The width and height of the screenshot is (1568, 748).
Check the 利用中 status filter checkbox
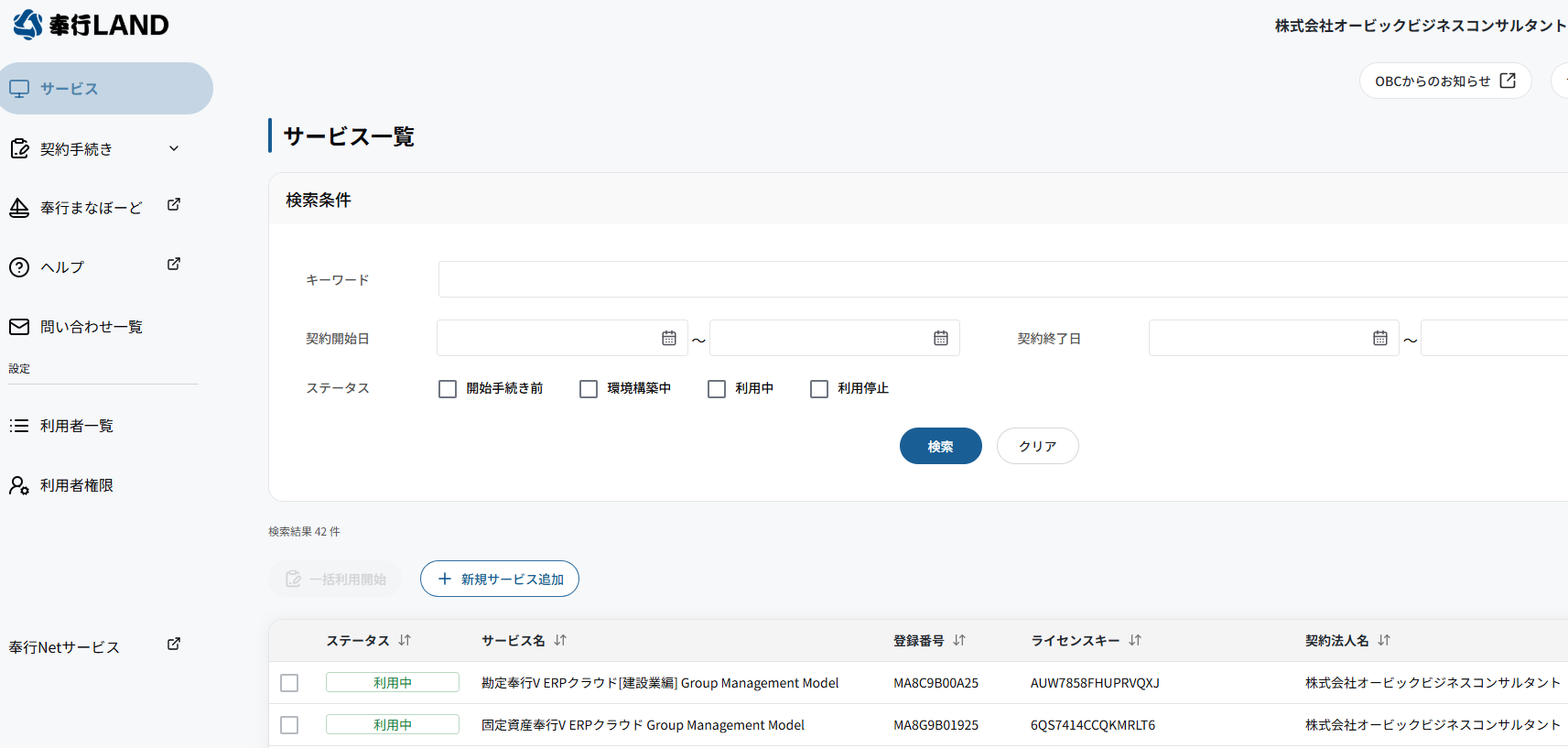[x=717, y=389]
